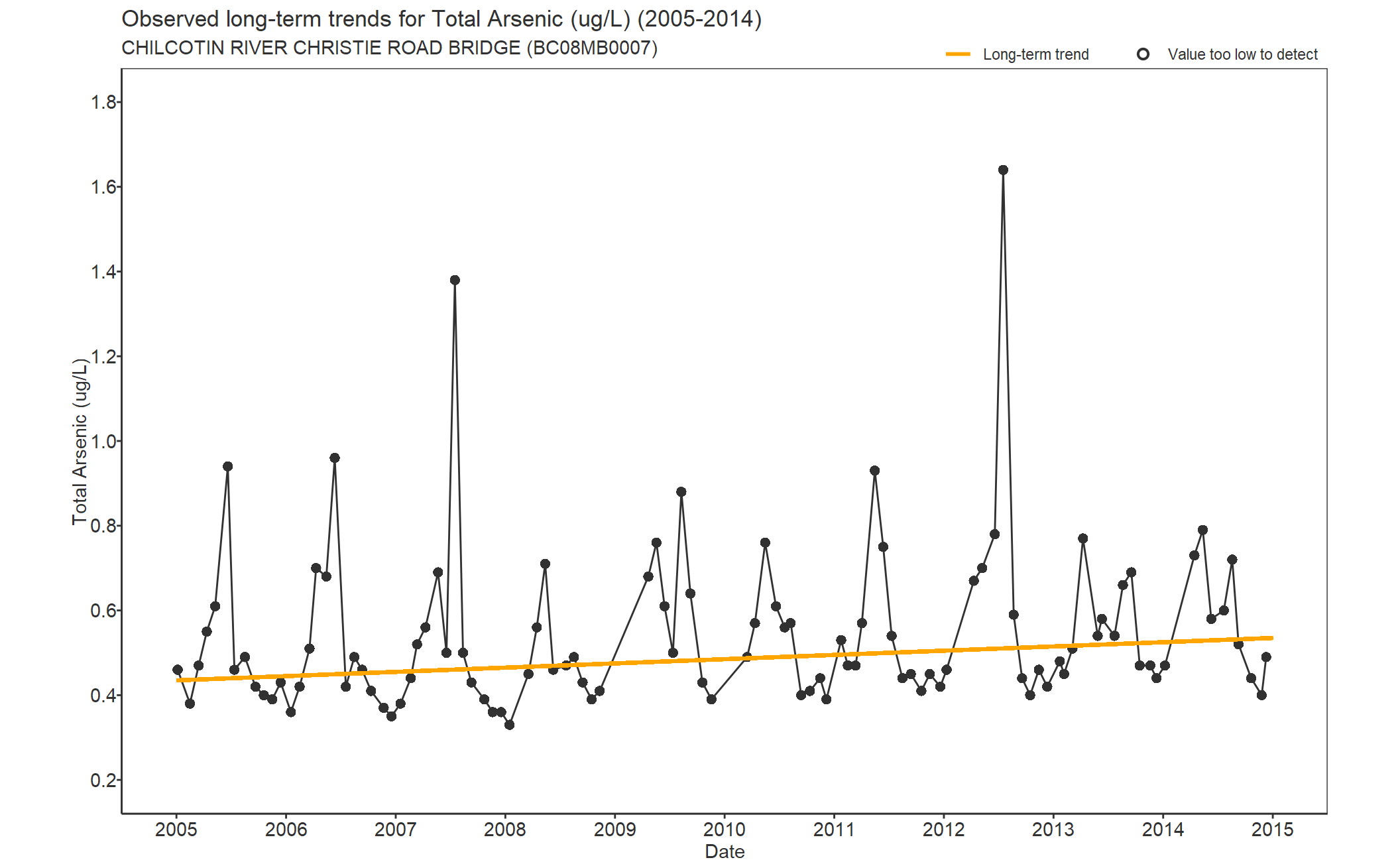Click the 1.8 y-axis tick label
This screenshot has width=1400, height=868.
pyautogui.click(x=103, y=102)
